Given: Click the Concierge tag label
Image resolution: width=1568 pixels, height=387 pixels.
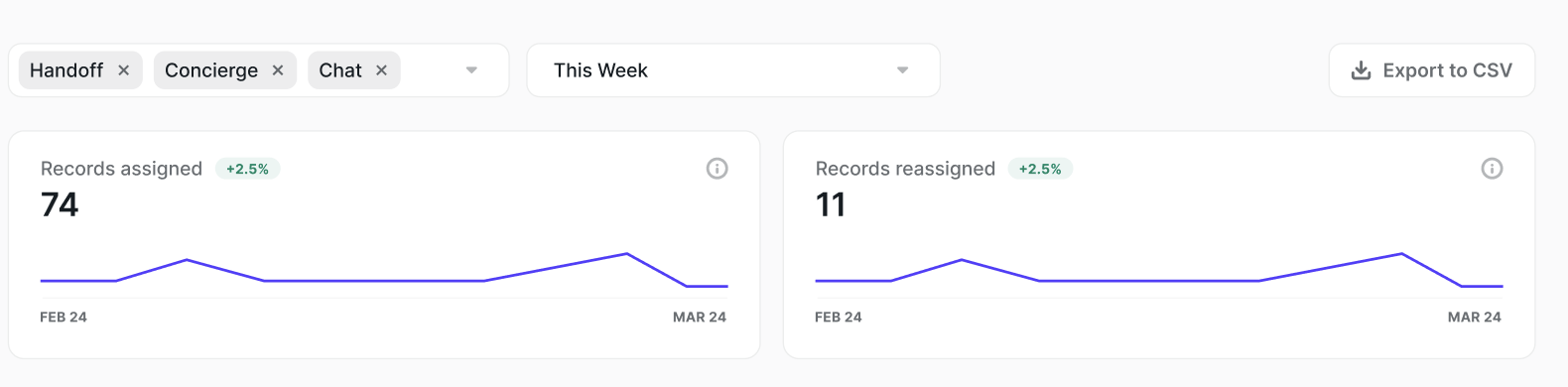Looking at the screenshot, I should [211, 70].
